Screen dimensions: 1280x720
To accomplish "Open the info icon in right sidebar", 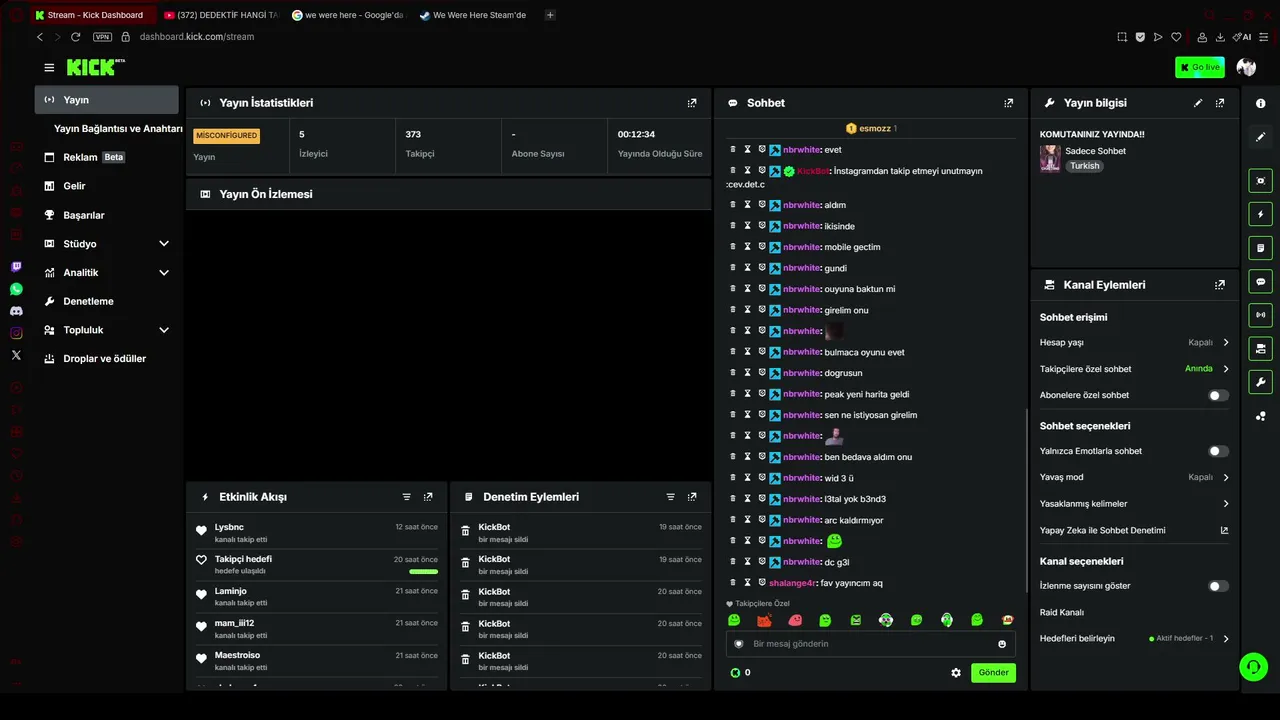I will tap(1260, 103).
